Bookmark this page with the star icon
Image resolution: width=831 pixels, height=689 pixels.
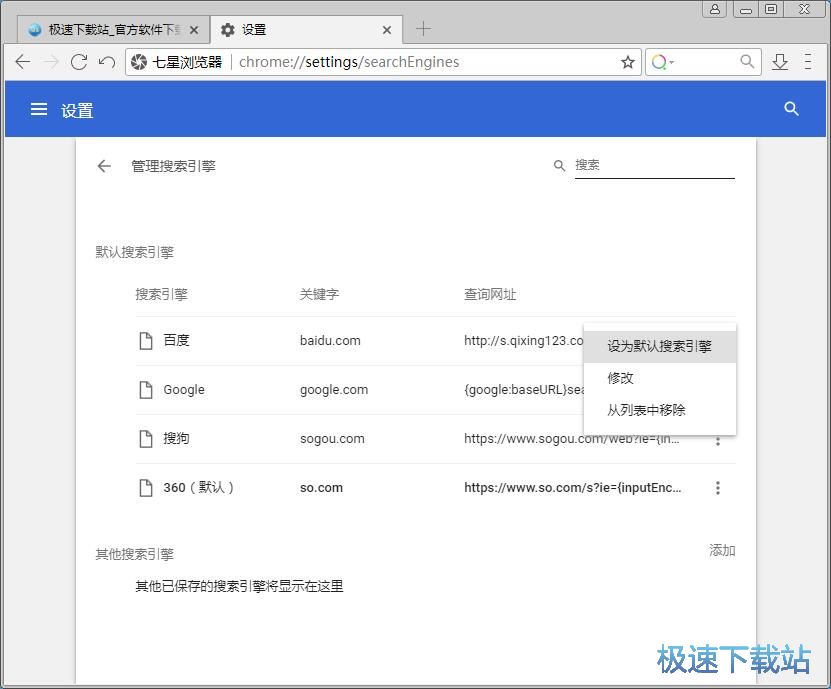click(628, 62)
